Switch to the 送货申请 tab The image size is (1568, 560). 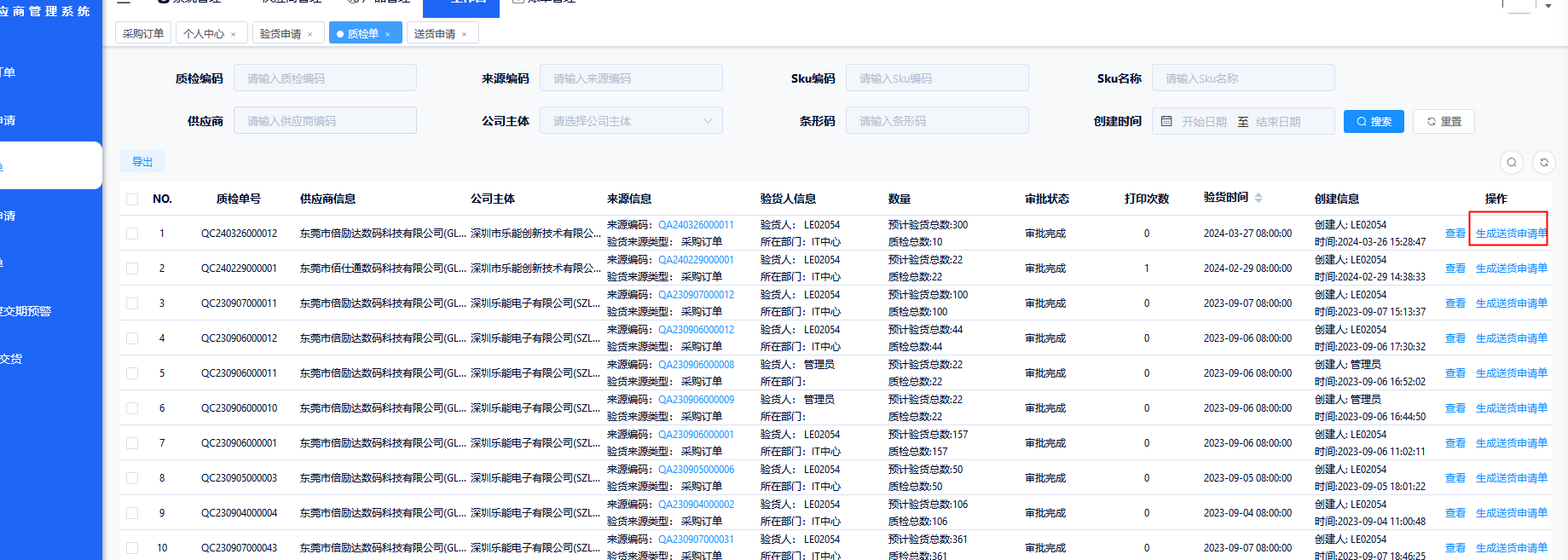tap(434, 34)
